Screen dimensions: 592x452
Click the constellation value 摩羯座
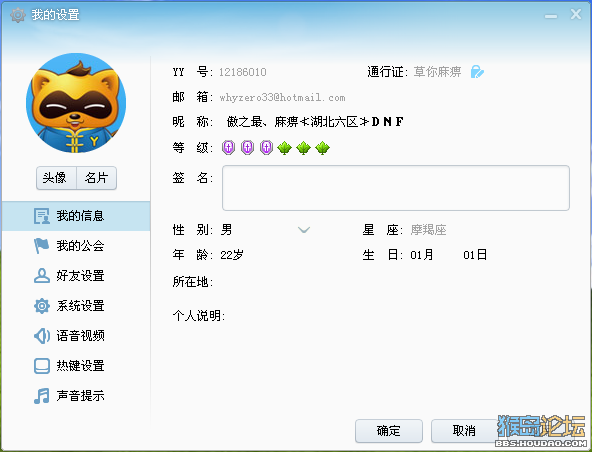point(429,230)
